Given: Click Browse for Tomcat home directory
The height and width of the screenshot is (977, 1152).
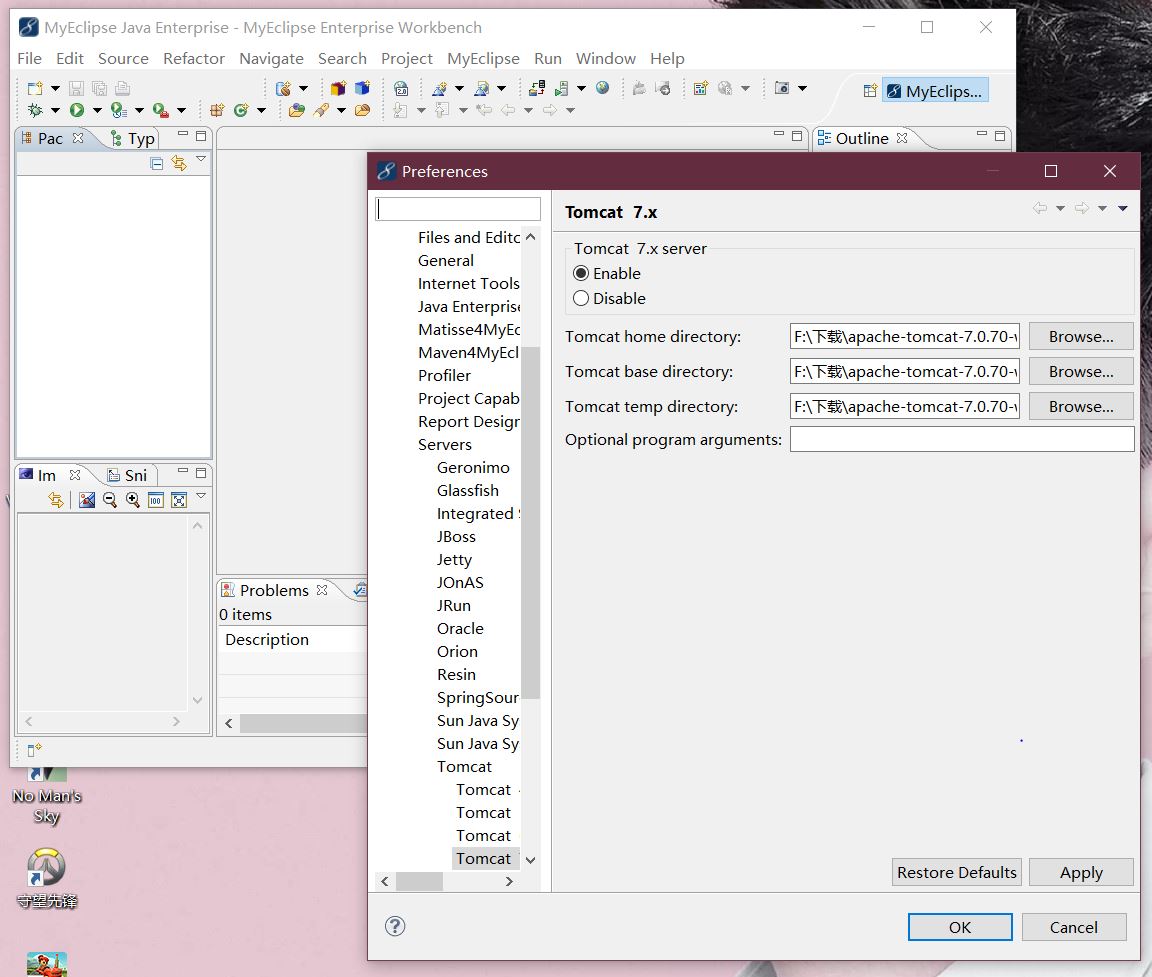Looking at the screenshot, I should 1081,336.
